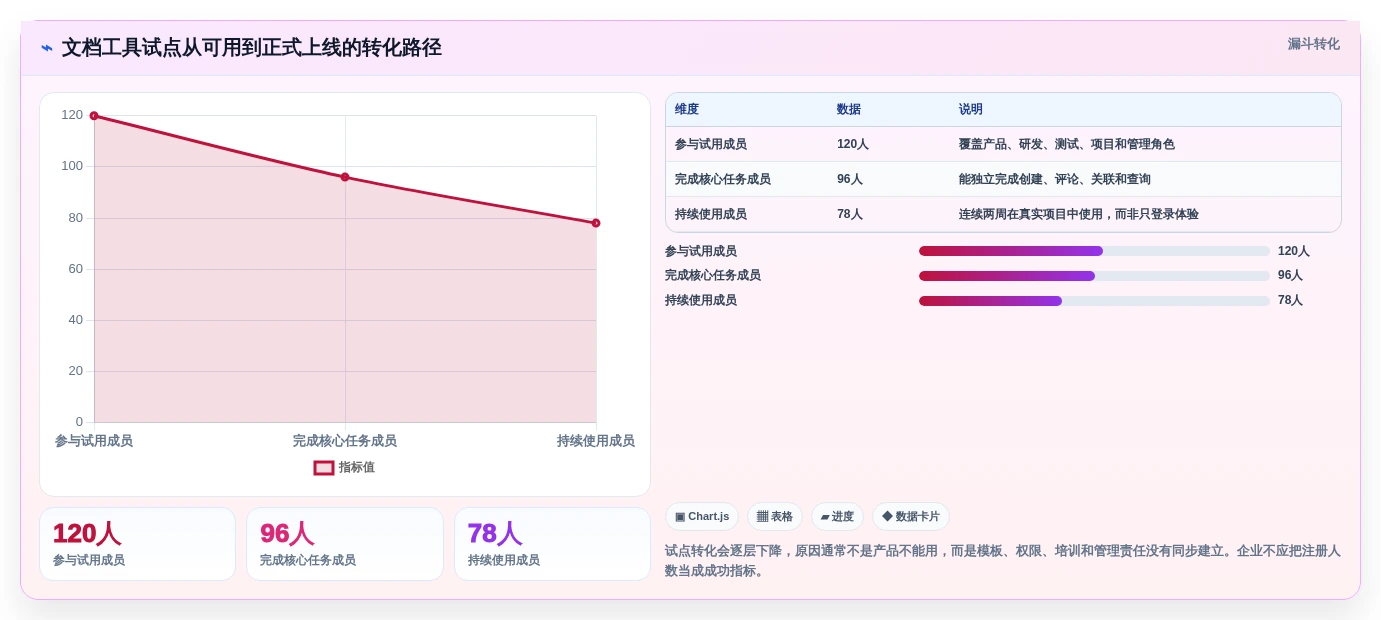Click the 参与试用成员 progress bar
Image resolution: width=1381 pixels, height=620 pixels.
pyautogui.click(x=1094, y=251)
